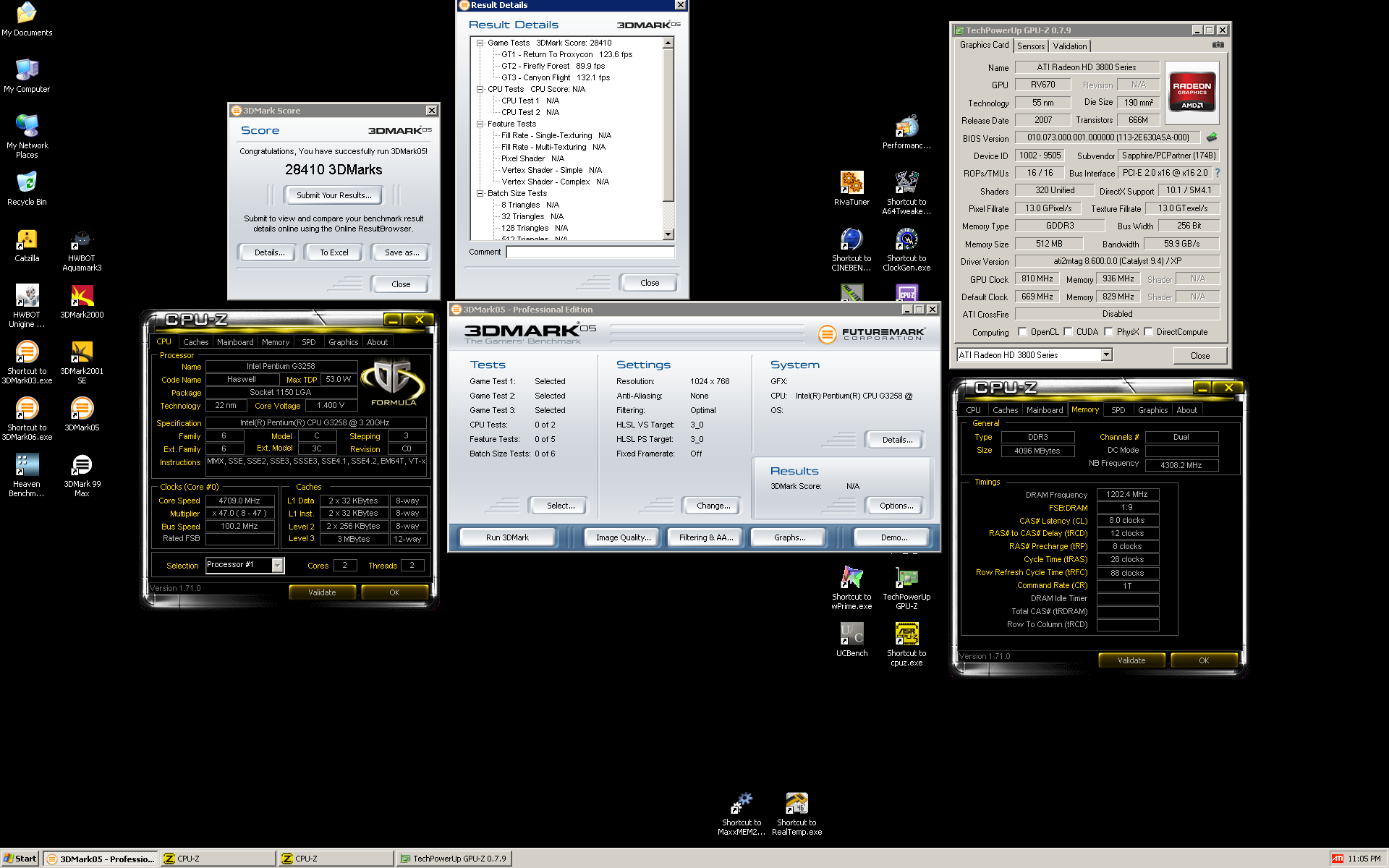
Task: Open Mainboard tab in left CPU-Z
Action: coord(235,342)
